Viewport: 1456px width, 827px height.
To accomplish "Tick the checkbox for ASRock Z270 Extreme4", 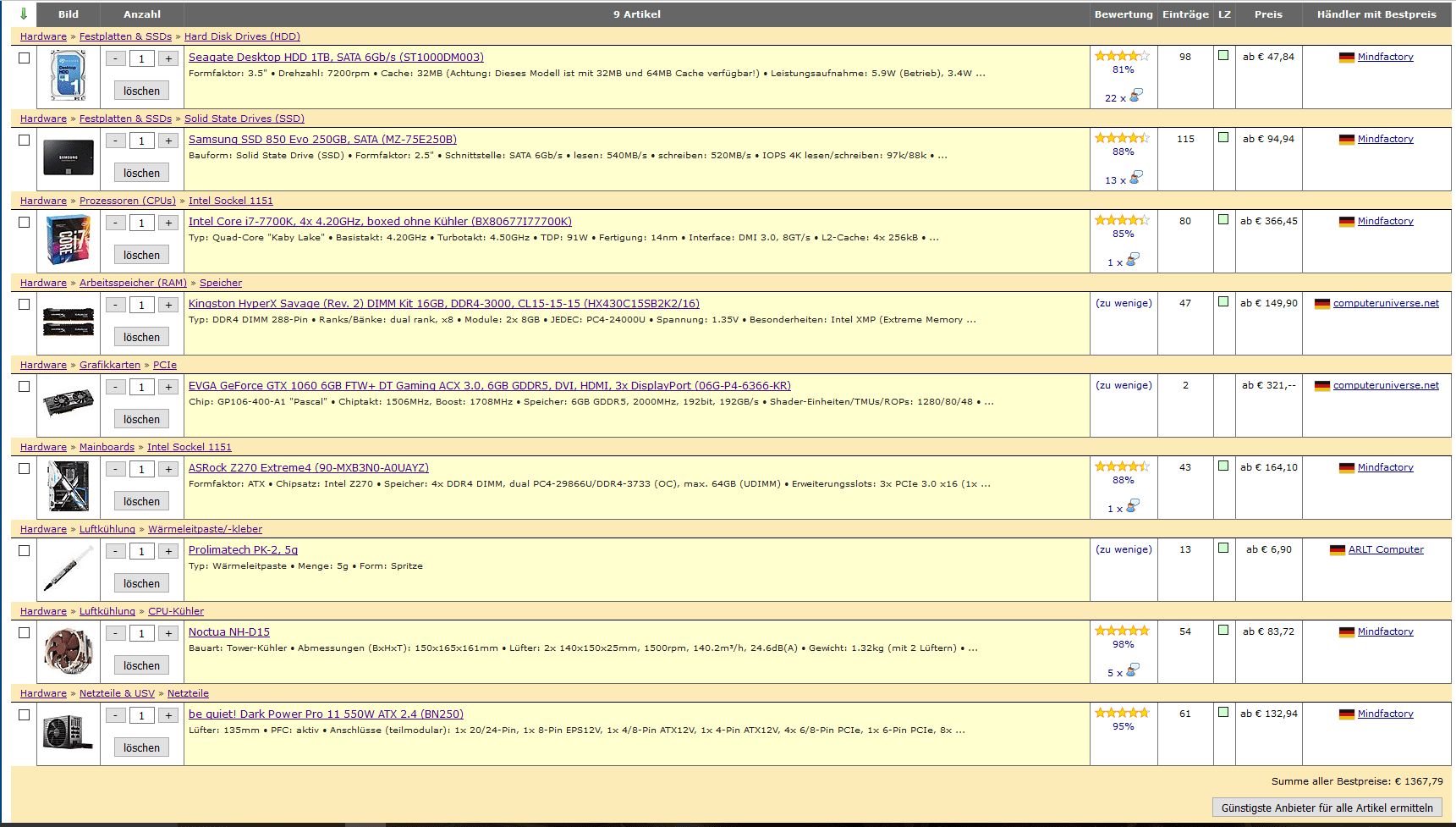I will (24, 468).
